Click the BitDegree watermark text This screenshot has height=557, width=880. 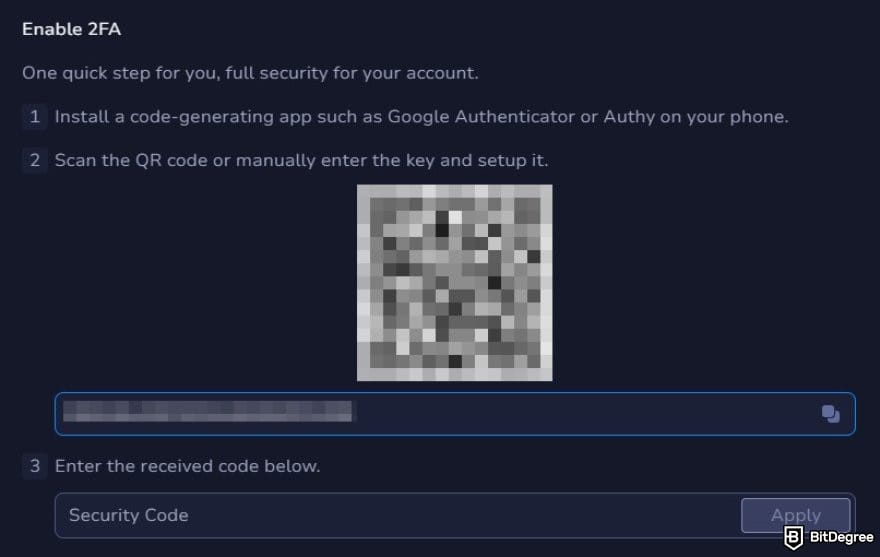point(838,537)
